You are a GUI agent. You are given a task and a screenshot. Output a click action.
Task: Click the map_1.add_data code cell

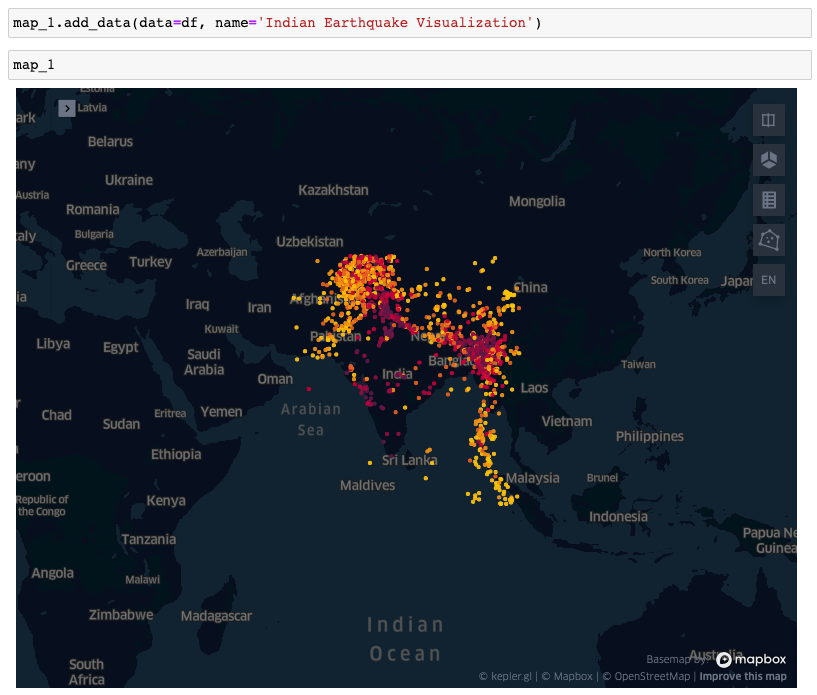pos(410,23)
